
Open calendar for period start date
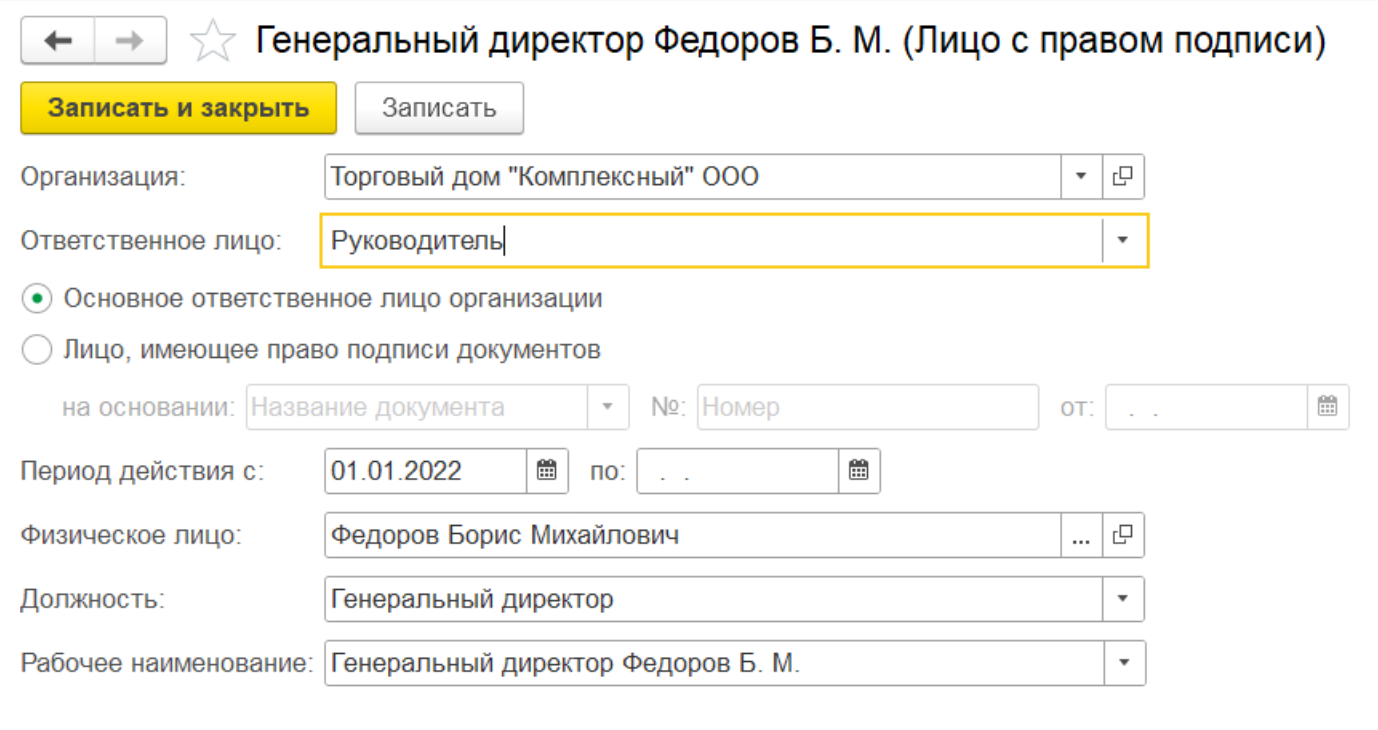pos(547,471)
